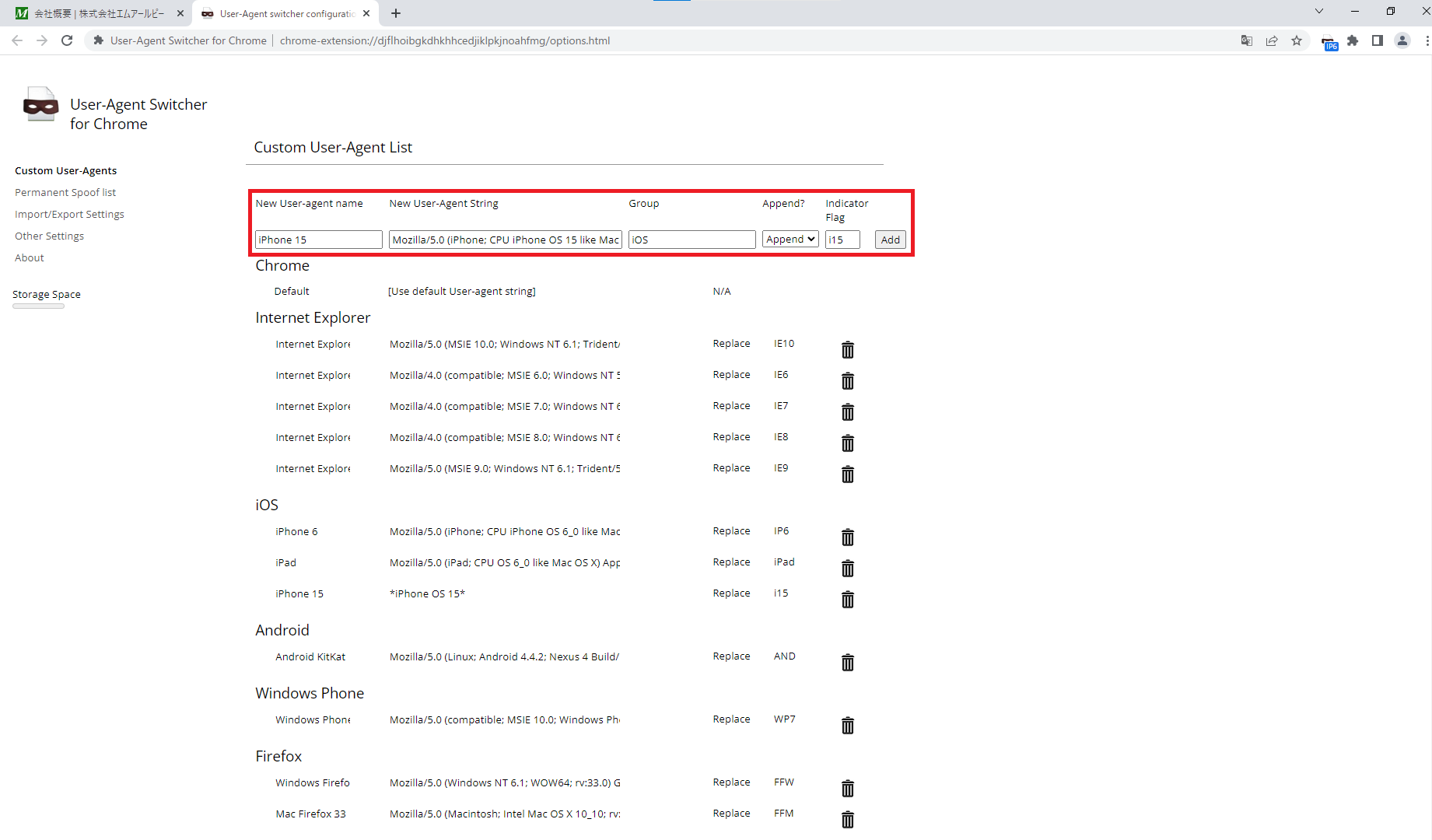Open the tab search chevron in title bar
The image size is (1432, 840).
1319,12
